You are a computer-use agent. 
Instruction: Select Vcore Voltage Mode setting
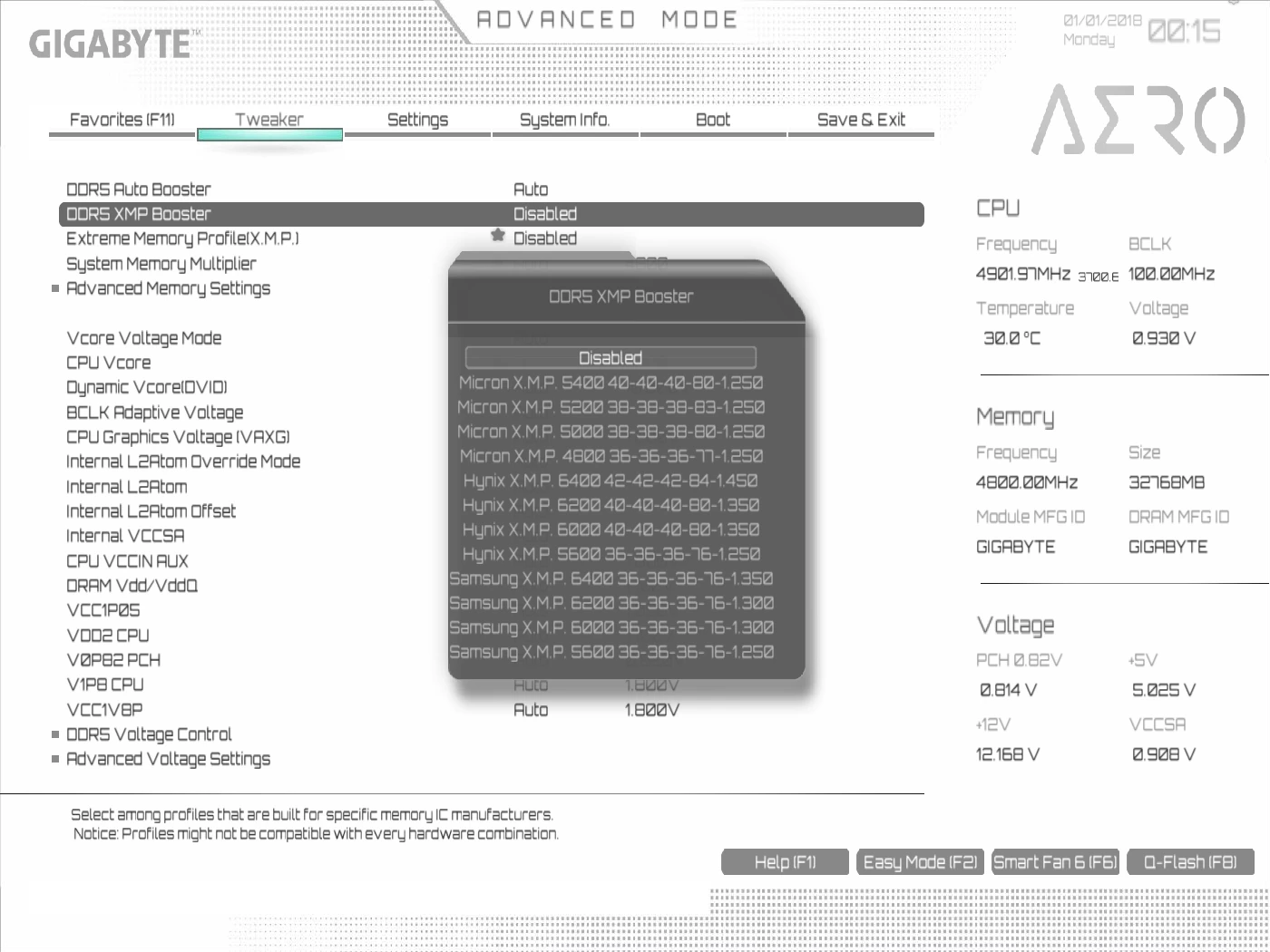click(144, 338)
